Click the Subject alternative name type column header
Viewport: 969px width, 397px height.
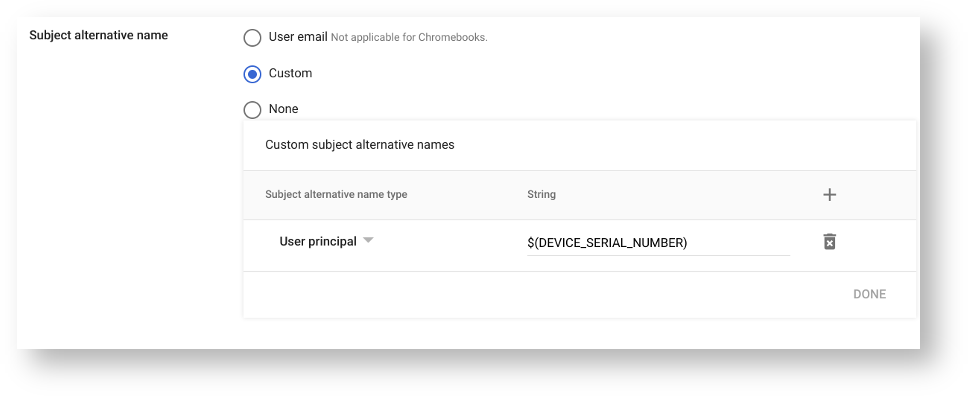336,194
